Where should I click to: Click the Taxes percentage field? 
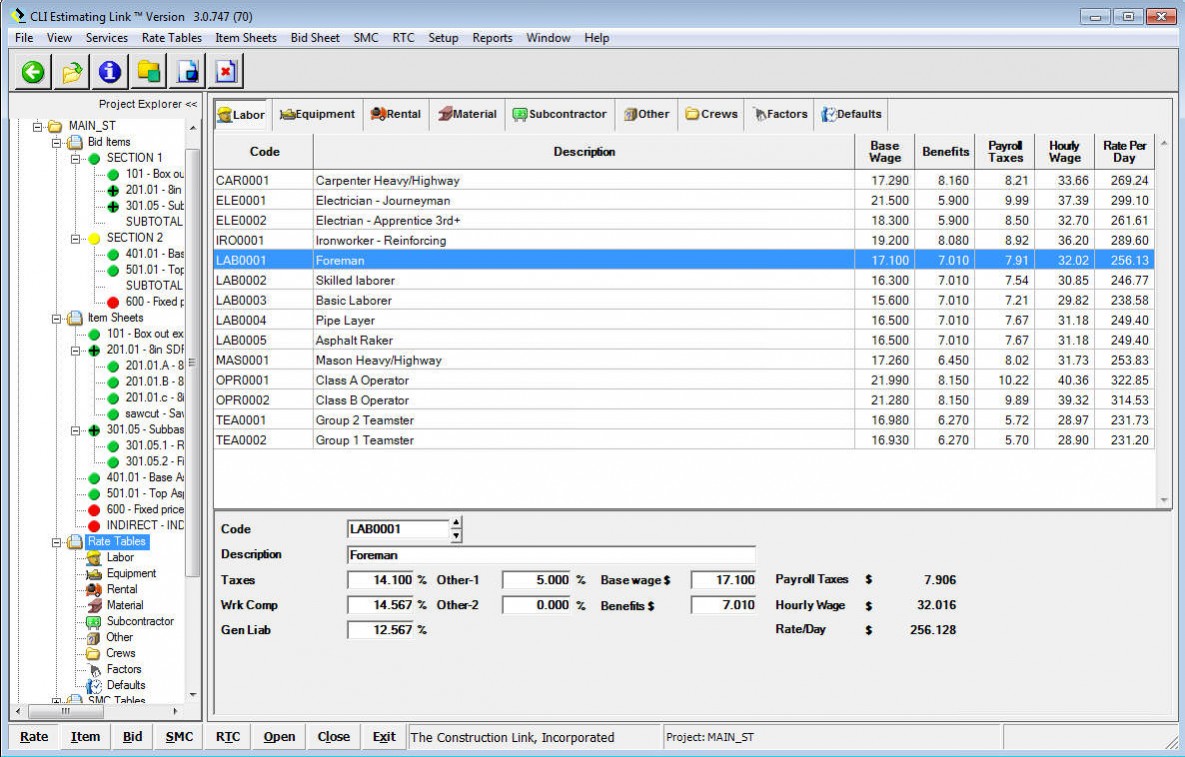pos(381,580)
